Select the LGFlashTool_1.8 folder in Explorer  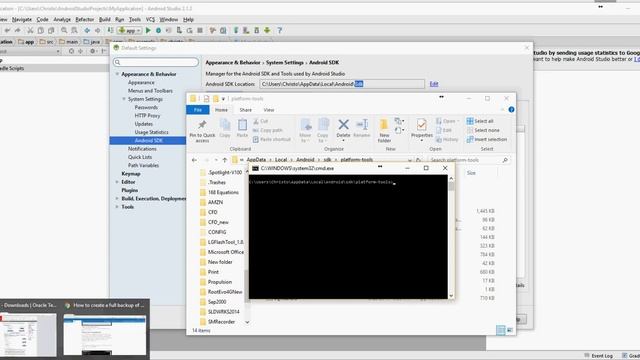(225, 242)
